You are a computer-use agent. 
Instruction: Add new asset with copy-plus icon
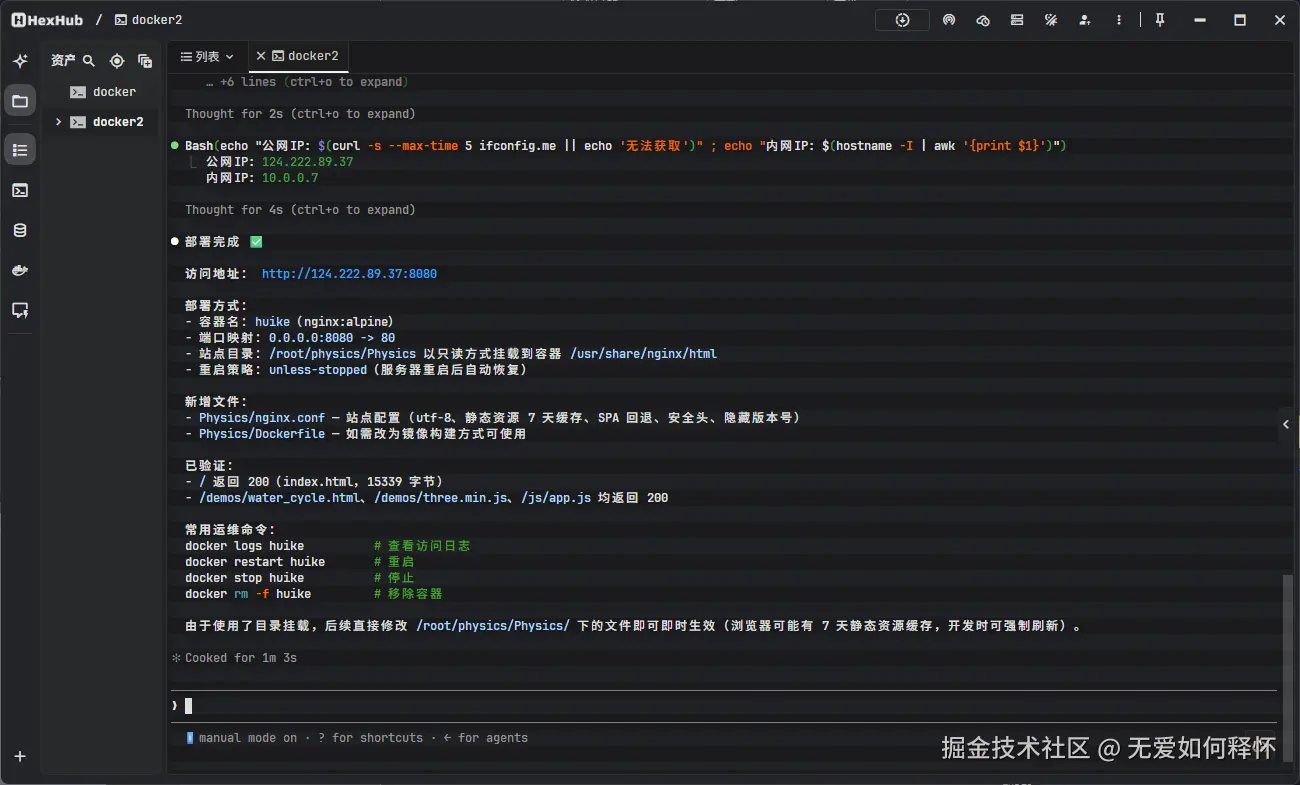[145, 61]
